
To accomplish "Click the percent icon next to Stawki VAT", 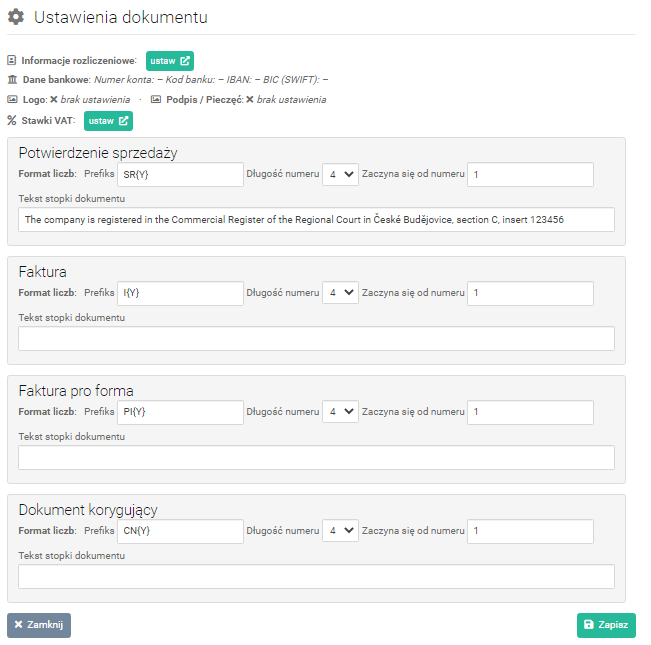I will click(x=12, y=121).
